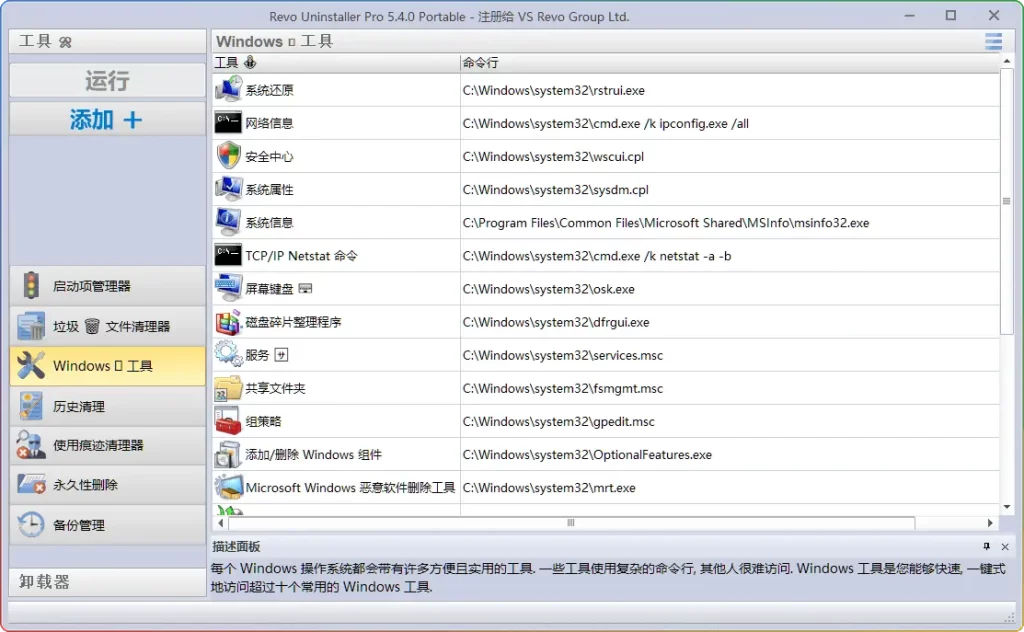1024x632 pixels.
Task: Select the ipconfig.exe /all command cell
Action: (729, 123)
